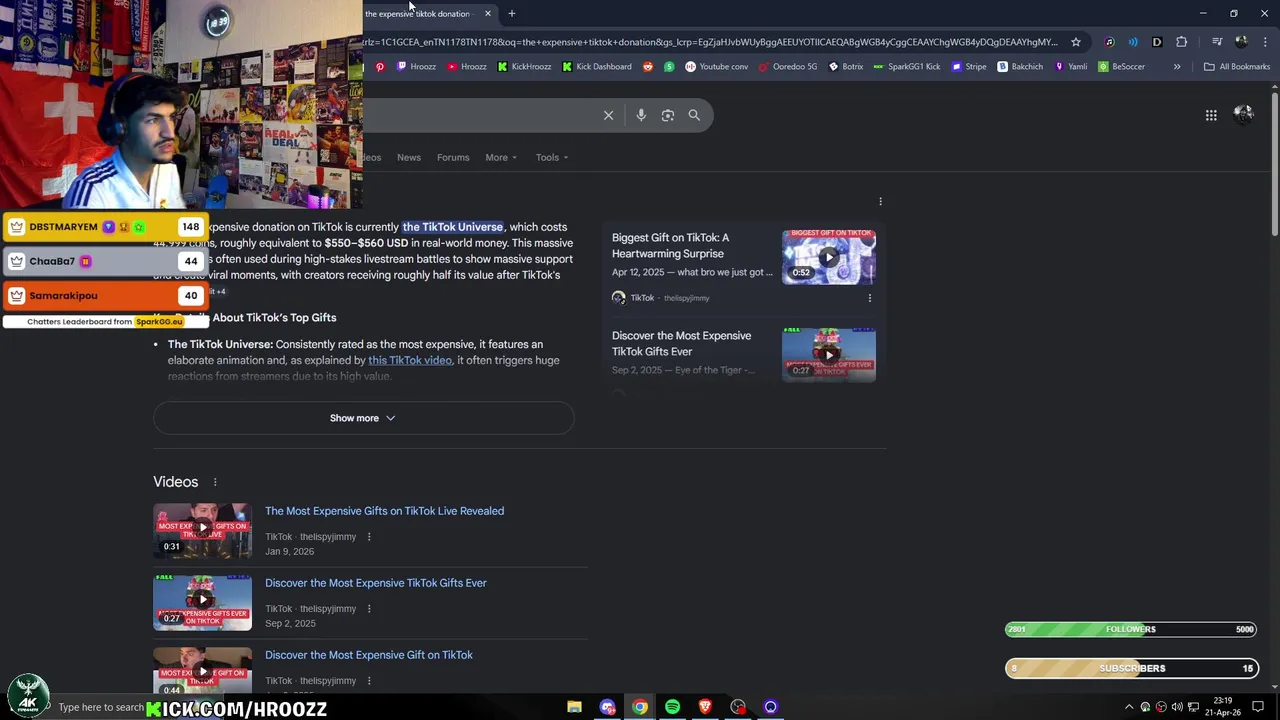Open the Videos section three-dot menu
1280x720 pixels.
pyautogui.click(x=214, y=482)
